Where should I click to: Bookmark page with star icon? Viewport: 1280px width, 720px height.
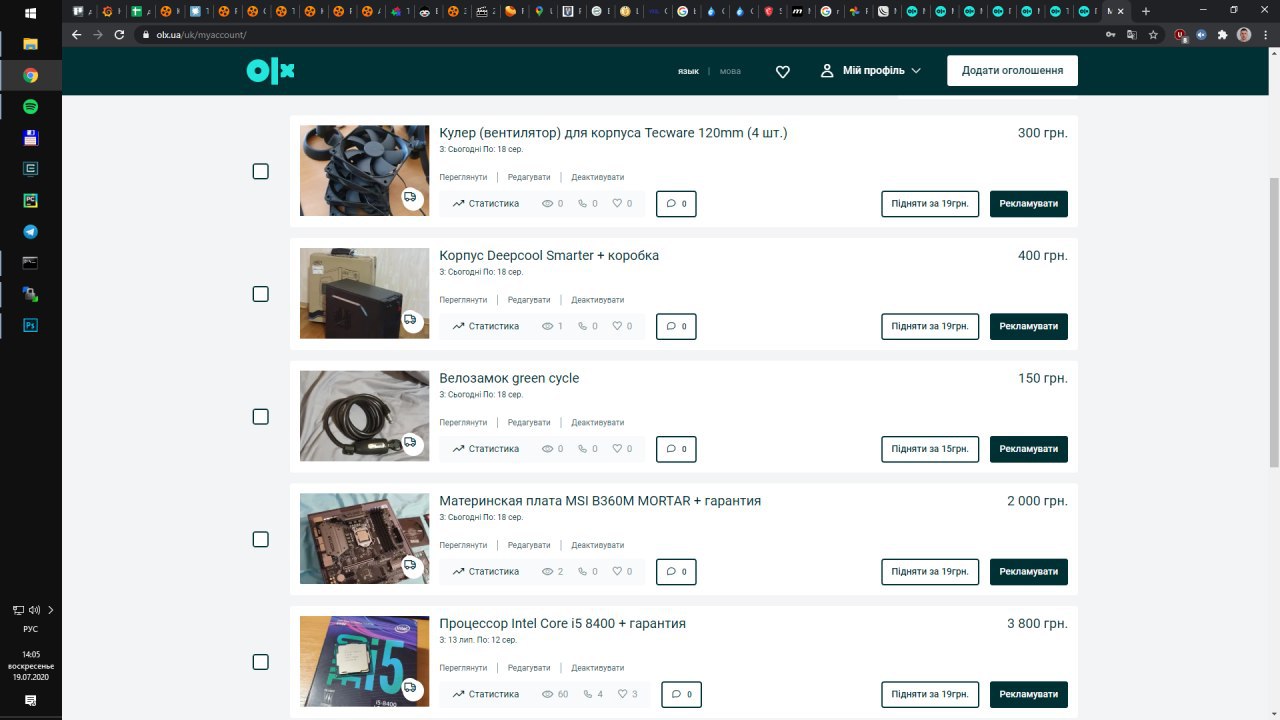coord(1153,34)
